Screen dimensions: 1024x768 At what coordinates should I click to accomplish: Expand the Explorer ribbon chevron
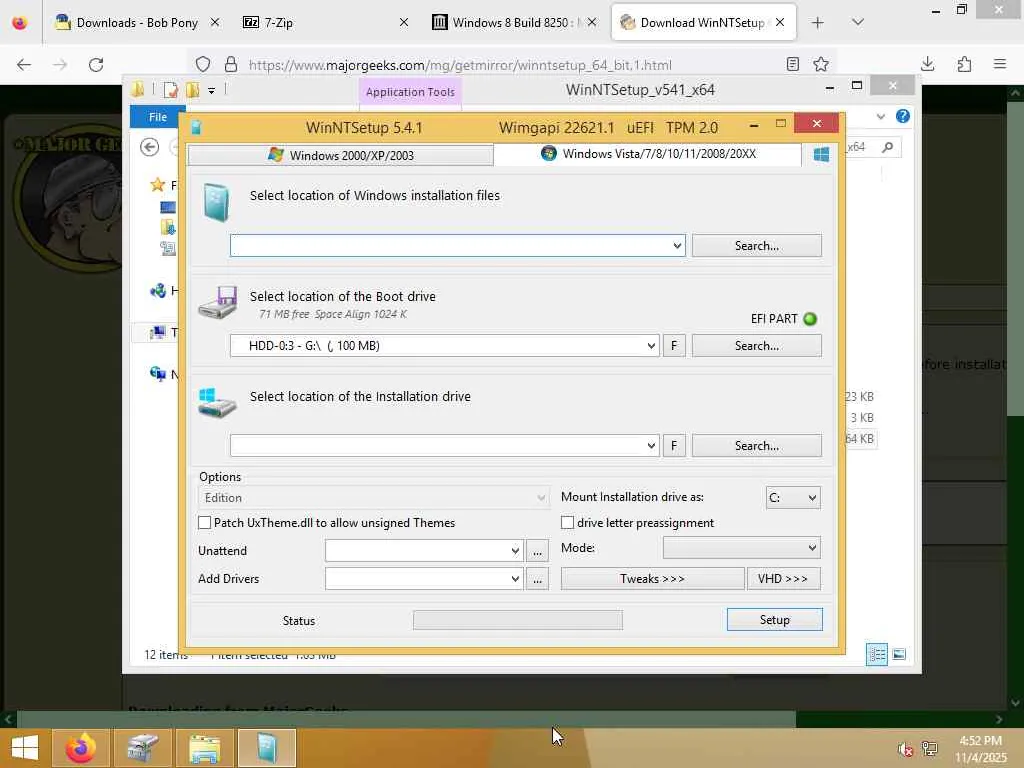pyautogui.click(x=880, y=116)
